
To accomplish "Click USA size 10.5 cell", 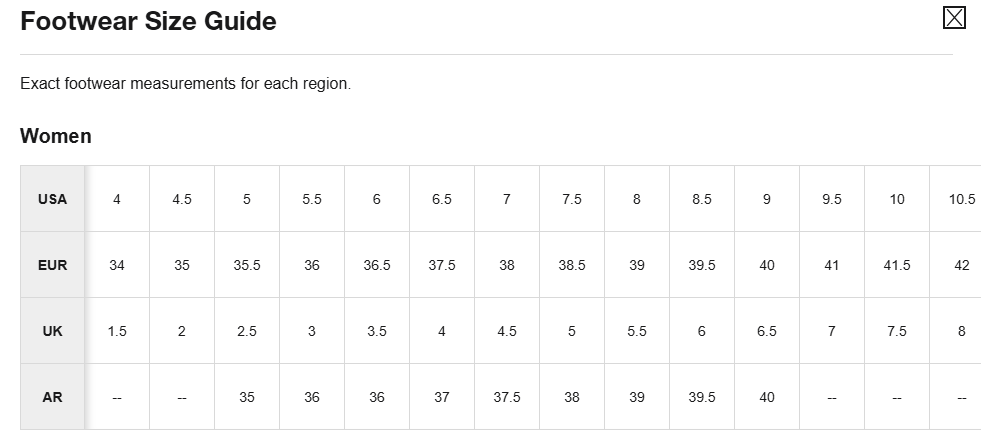I will [x=961, y=199].
